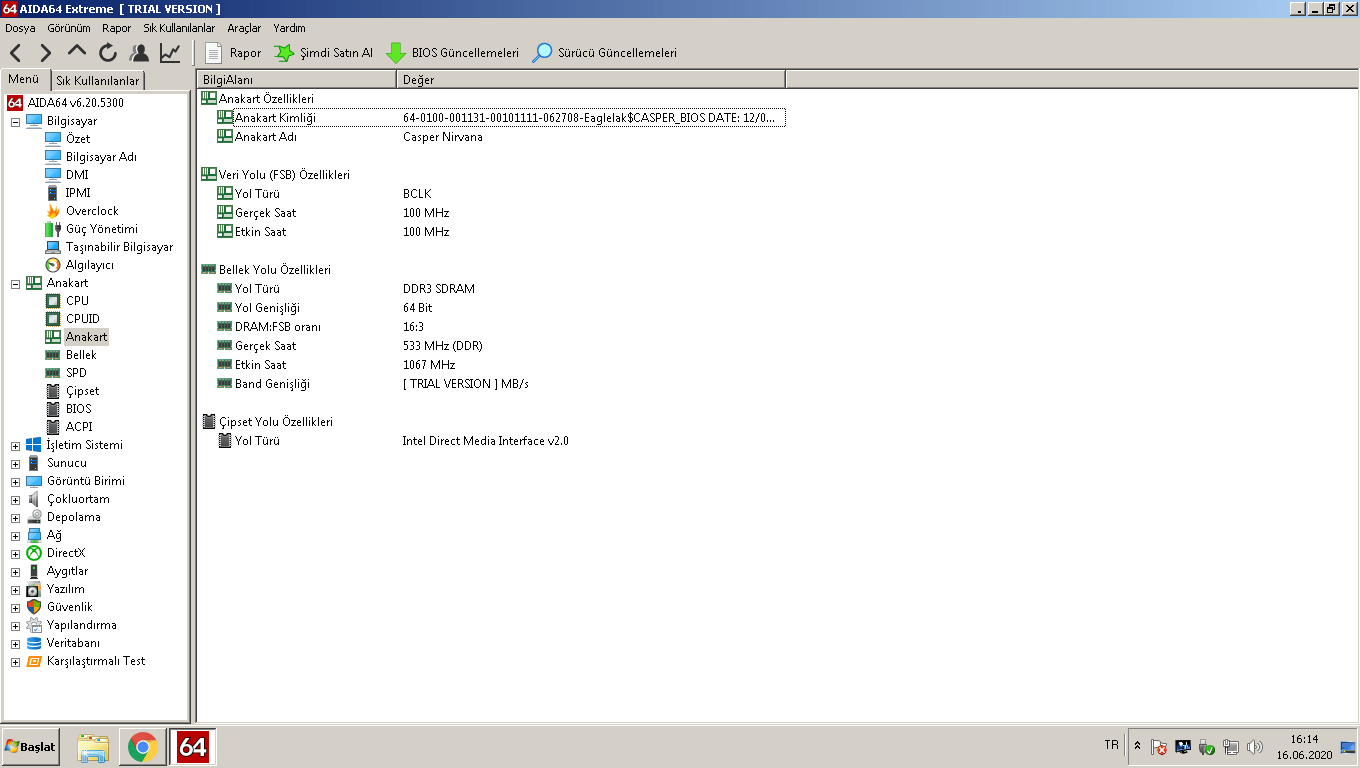Select CPU in the tree
The height and width of the screenshot is (768, 1360).
click(x=77, y=301)
